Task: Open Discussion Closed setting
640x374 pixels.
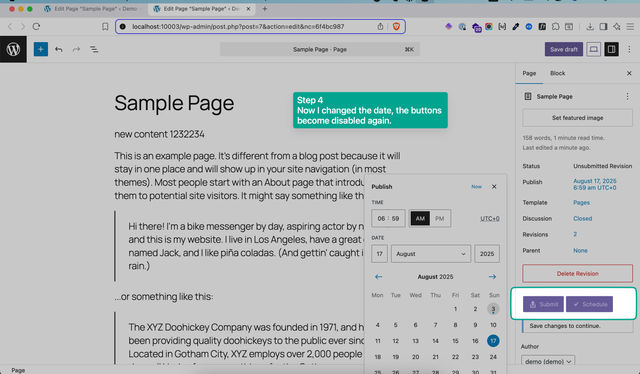Action: [x=582, y=218]
